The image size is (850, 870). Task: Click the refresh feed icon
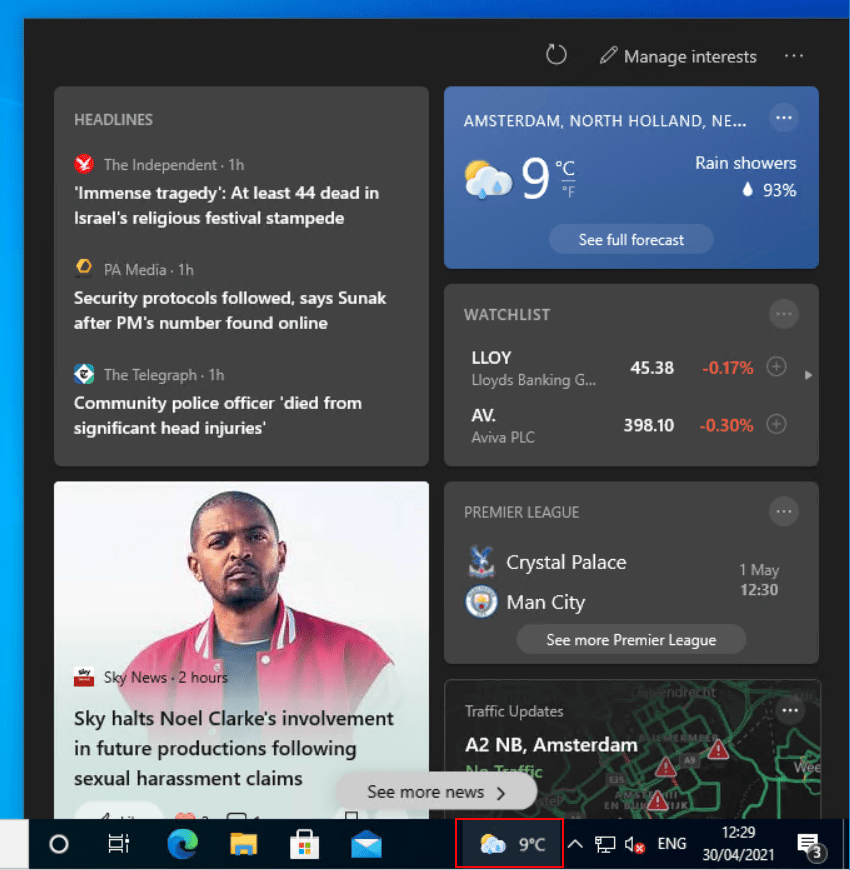pyautogui.click(x=556, y=55)
